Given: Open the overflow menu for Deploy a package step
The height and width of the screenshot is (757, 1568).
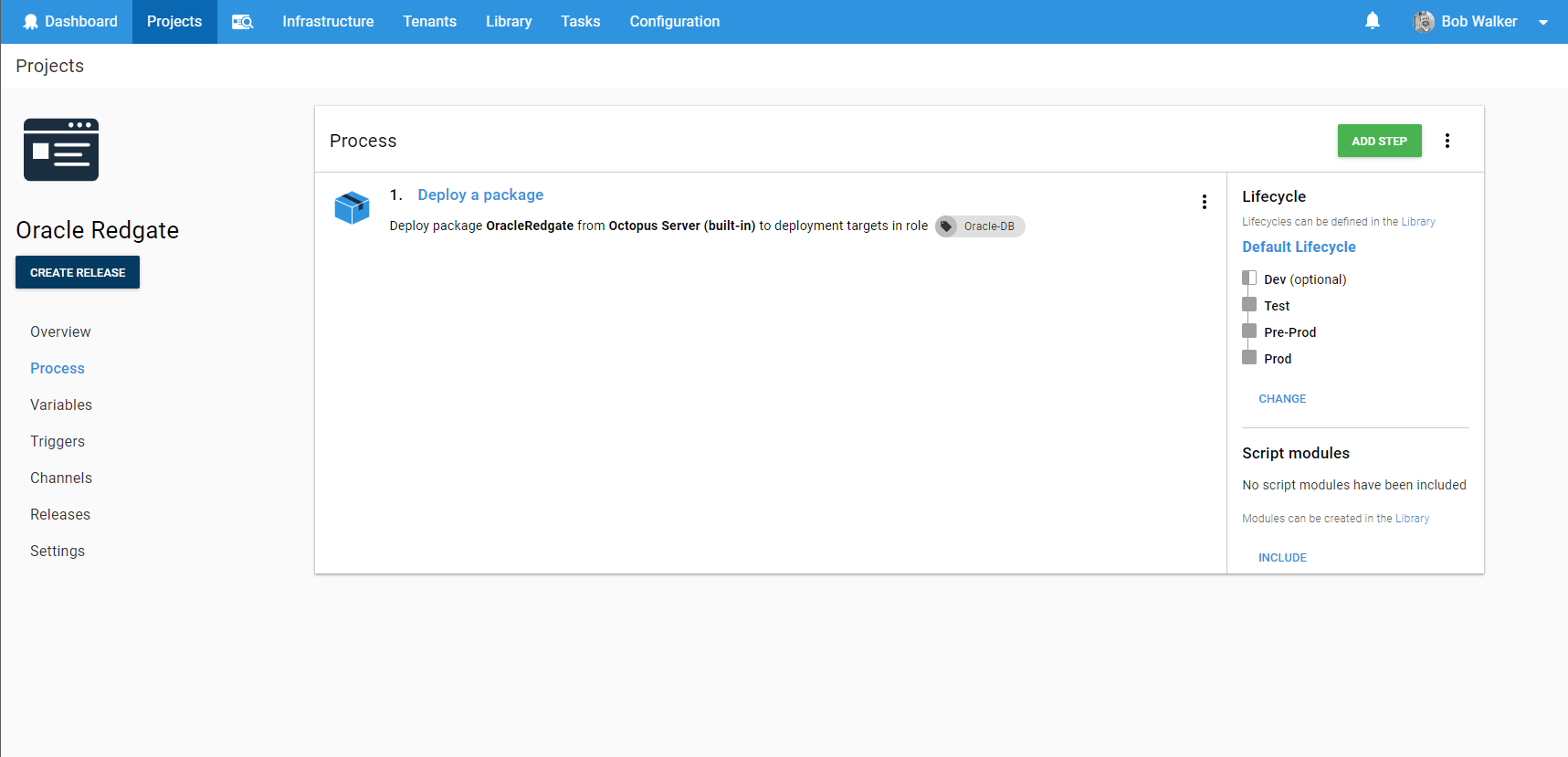Looking at the screenshot, I should tap(1204, 202).
